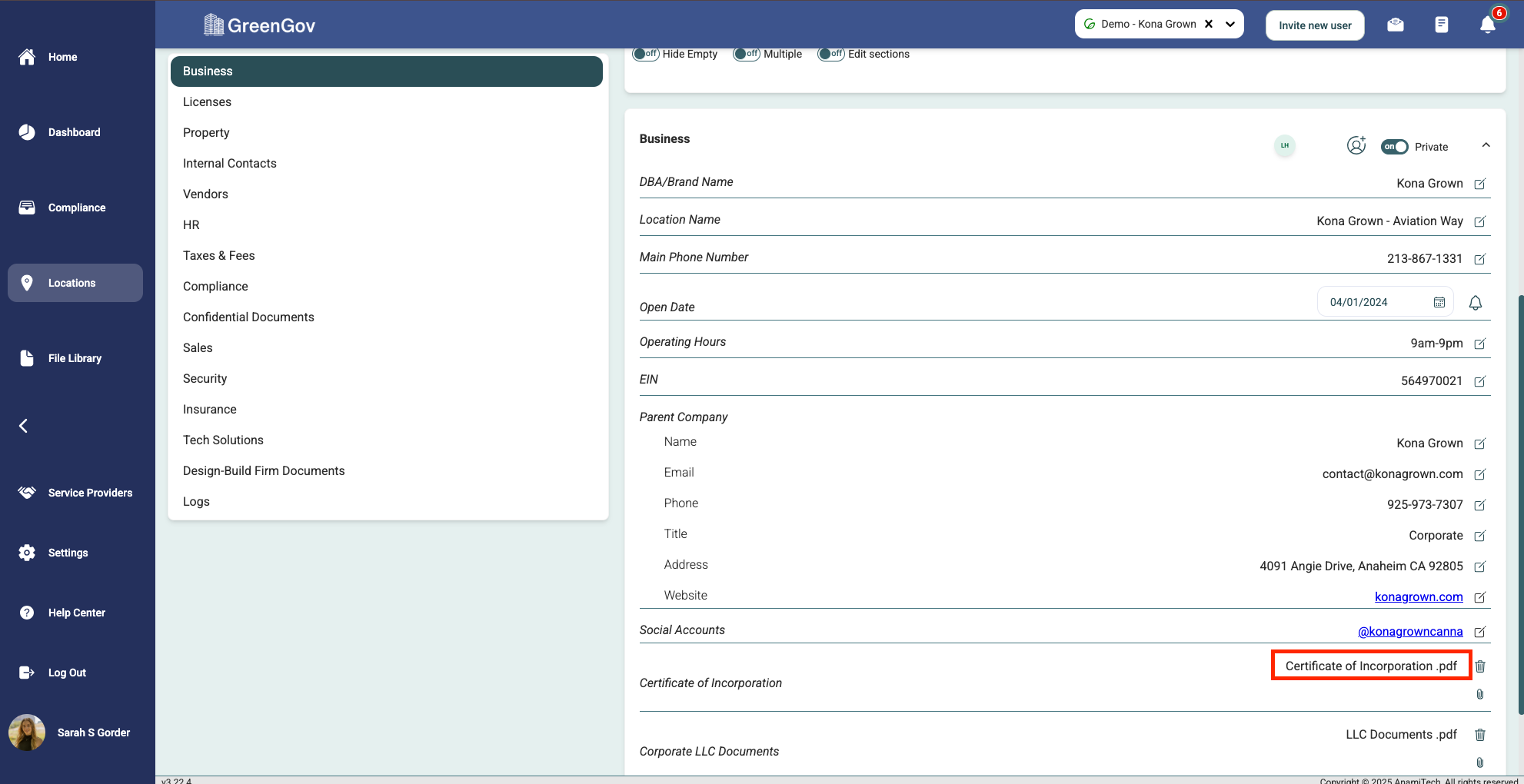The image size is (1524, 784).
Task: Go to Locations in the sidebar
Action: [75, 283]
